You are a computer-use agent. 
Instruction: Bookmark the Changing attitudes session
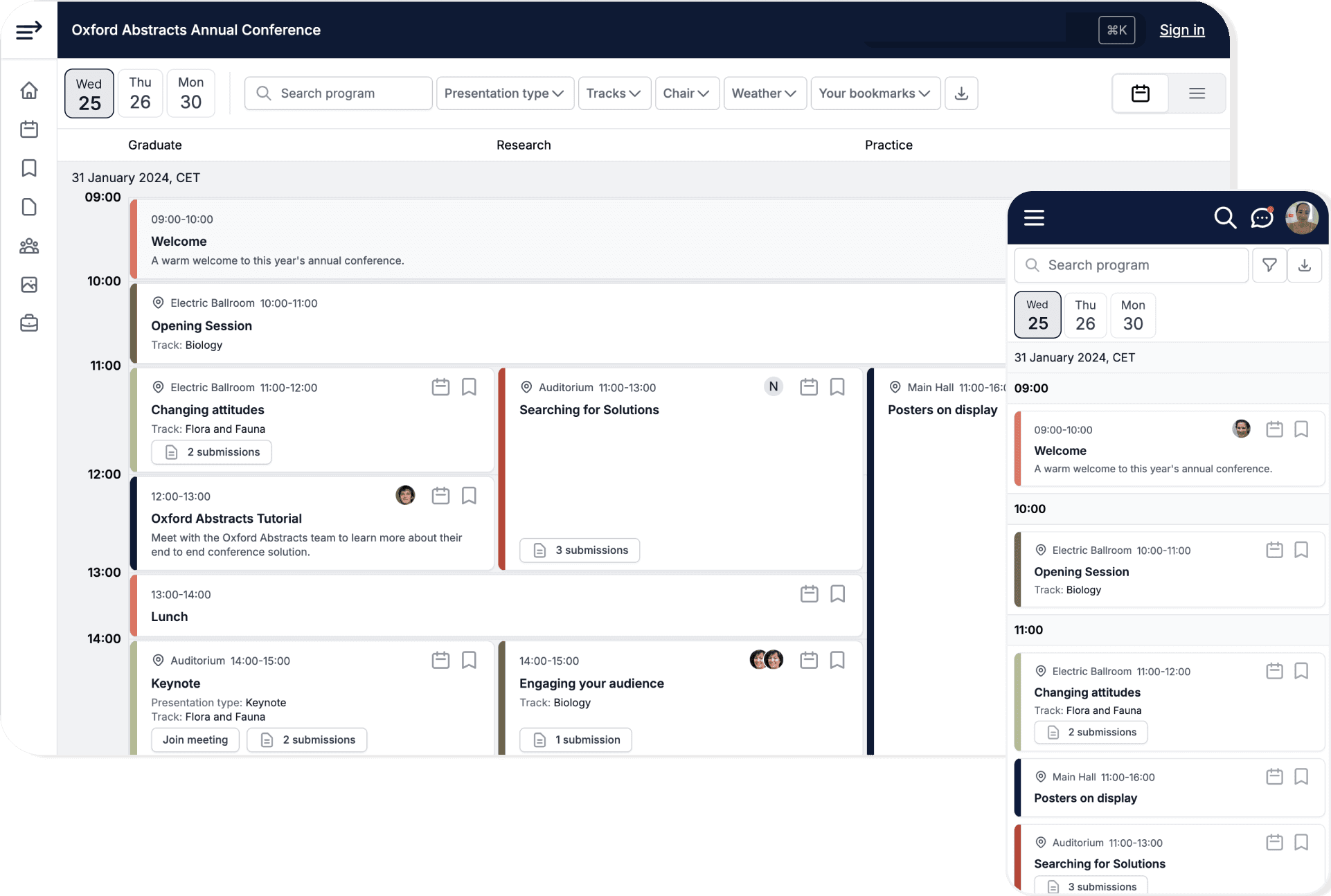point(469,387)
